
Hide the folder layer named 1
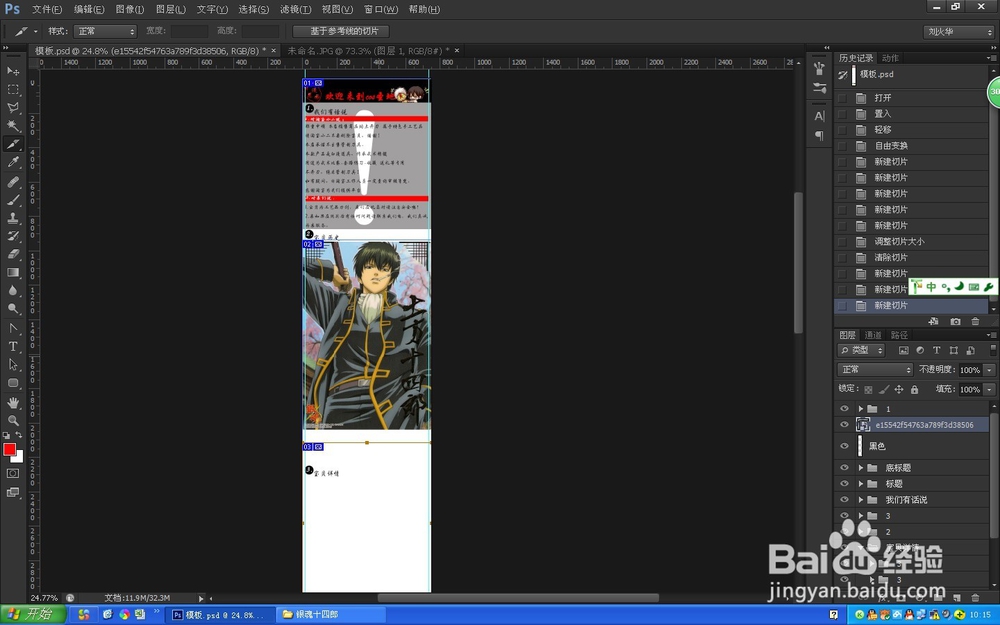[x=844, y=408]
